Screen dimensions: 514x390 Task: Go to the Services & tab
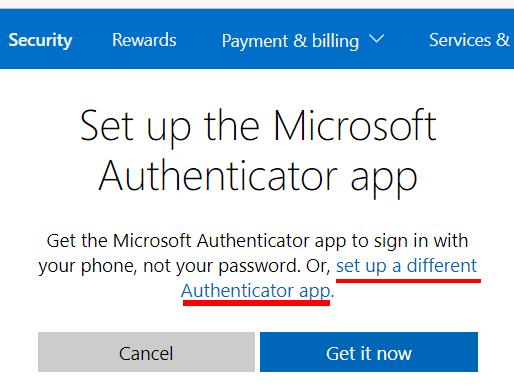tap(469, 40)
